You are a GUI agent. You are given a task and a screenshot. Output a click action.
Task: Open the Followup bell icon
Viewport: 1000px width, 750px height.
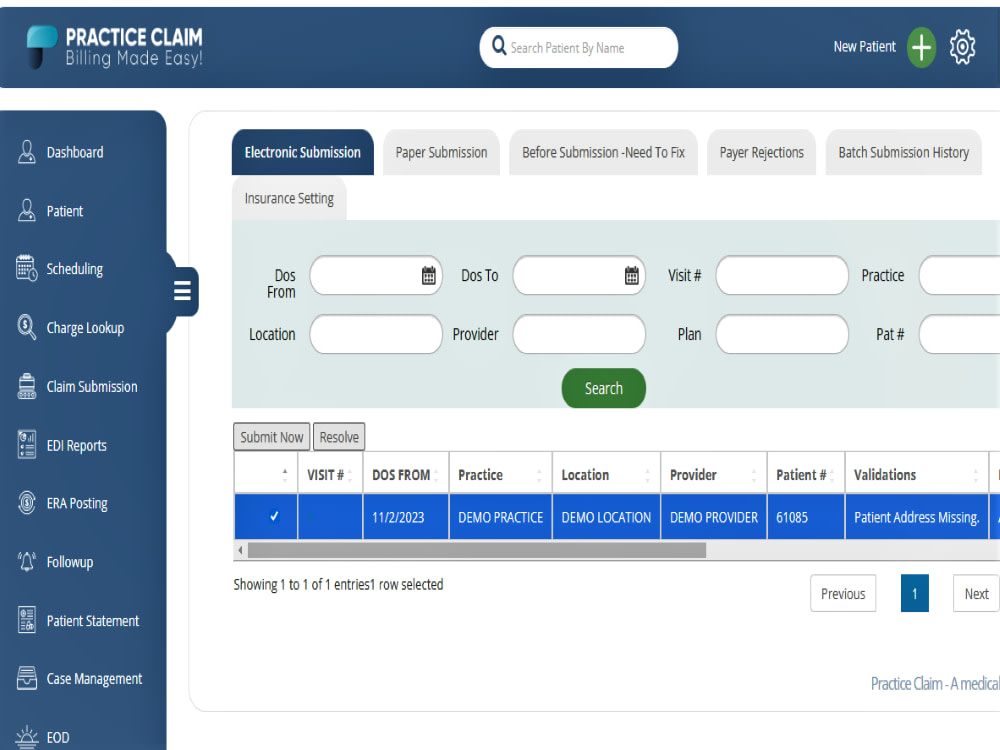[x=27, y=562]
